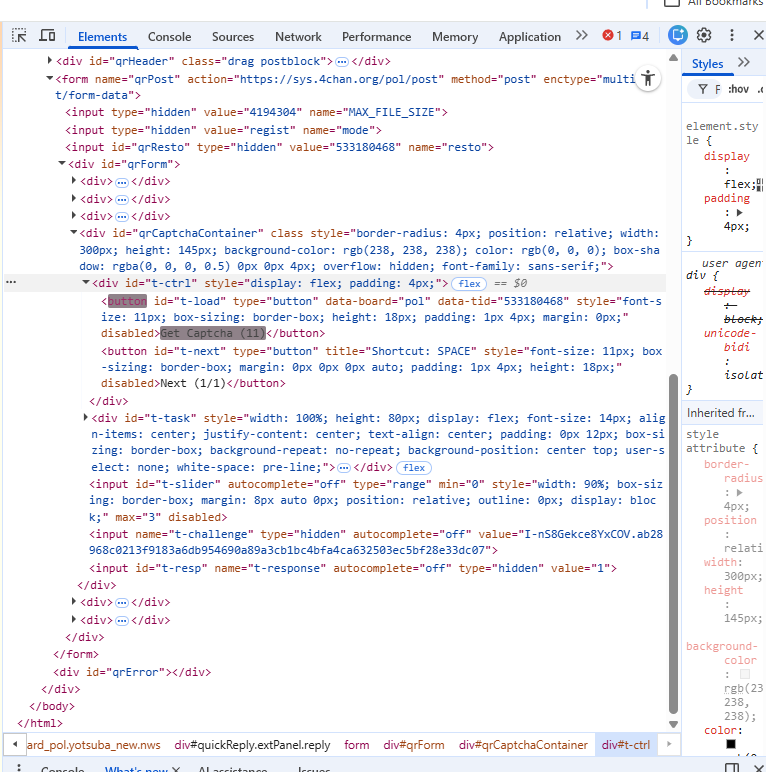Viewport: 766px width, 772px height.
Task: Open the Elements tab
Action: pyautogui.click(x=102, y=37)
